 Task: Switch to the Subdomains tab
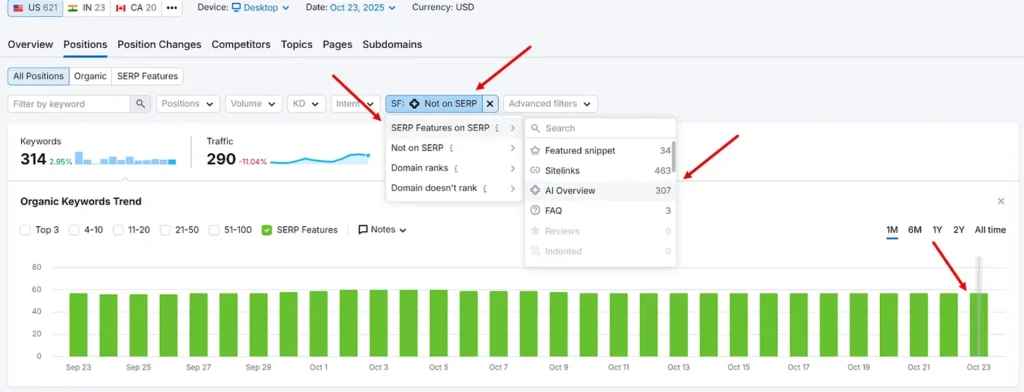(392, 44)
